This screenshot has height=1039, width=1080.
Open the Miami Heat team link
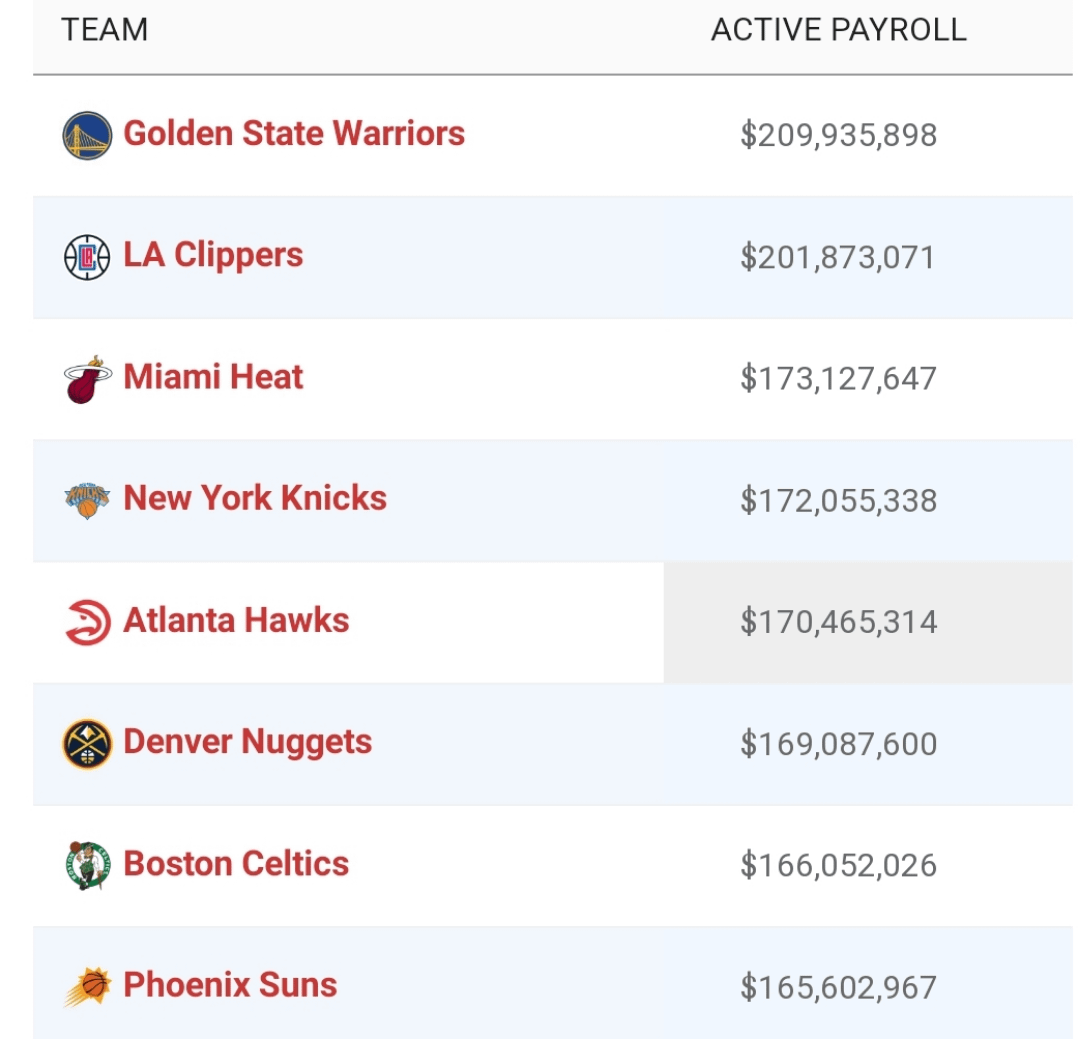[213, 377]
